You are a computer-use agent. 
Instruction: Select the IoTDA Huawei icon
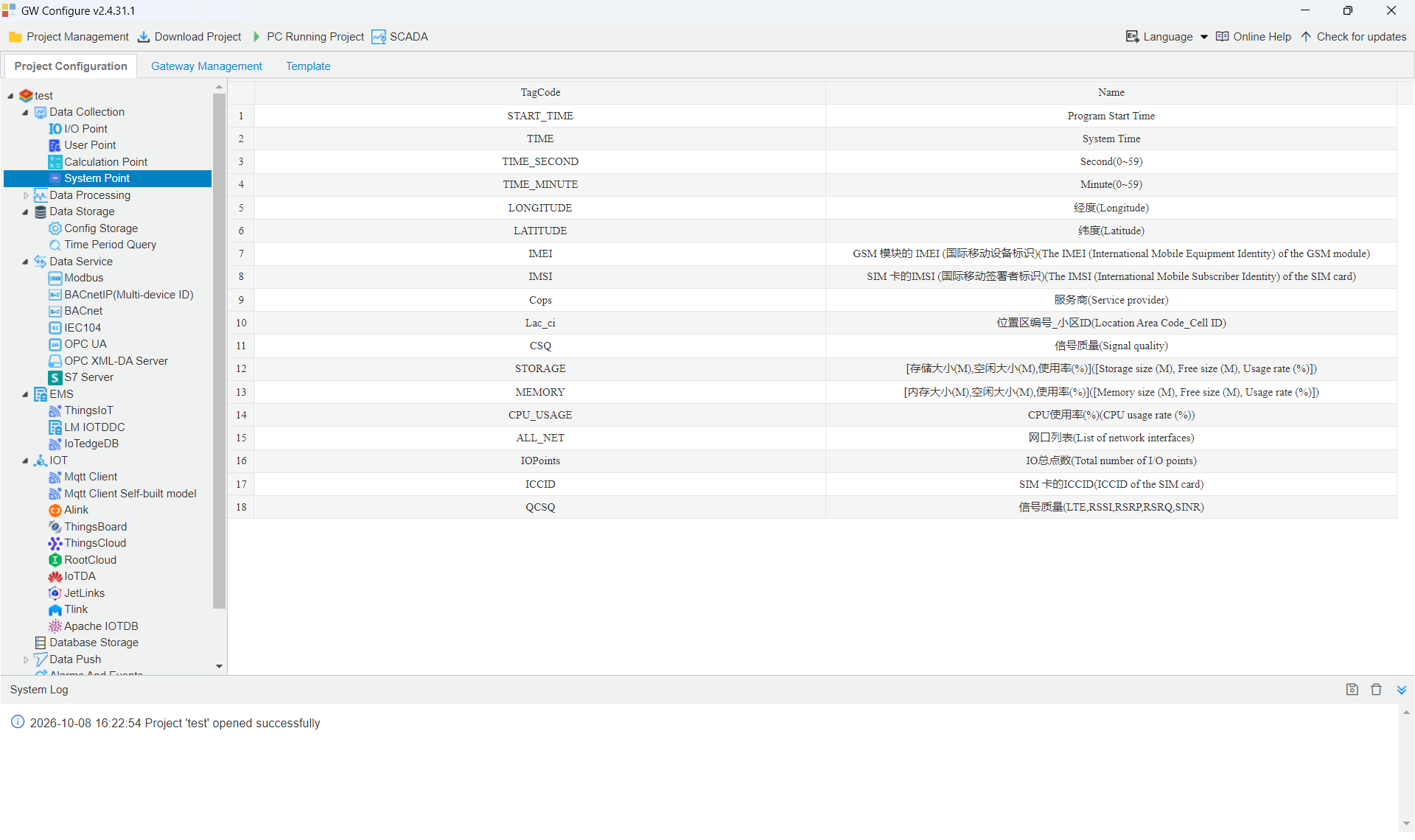tap(55, 576)
